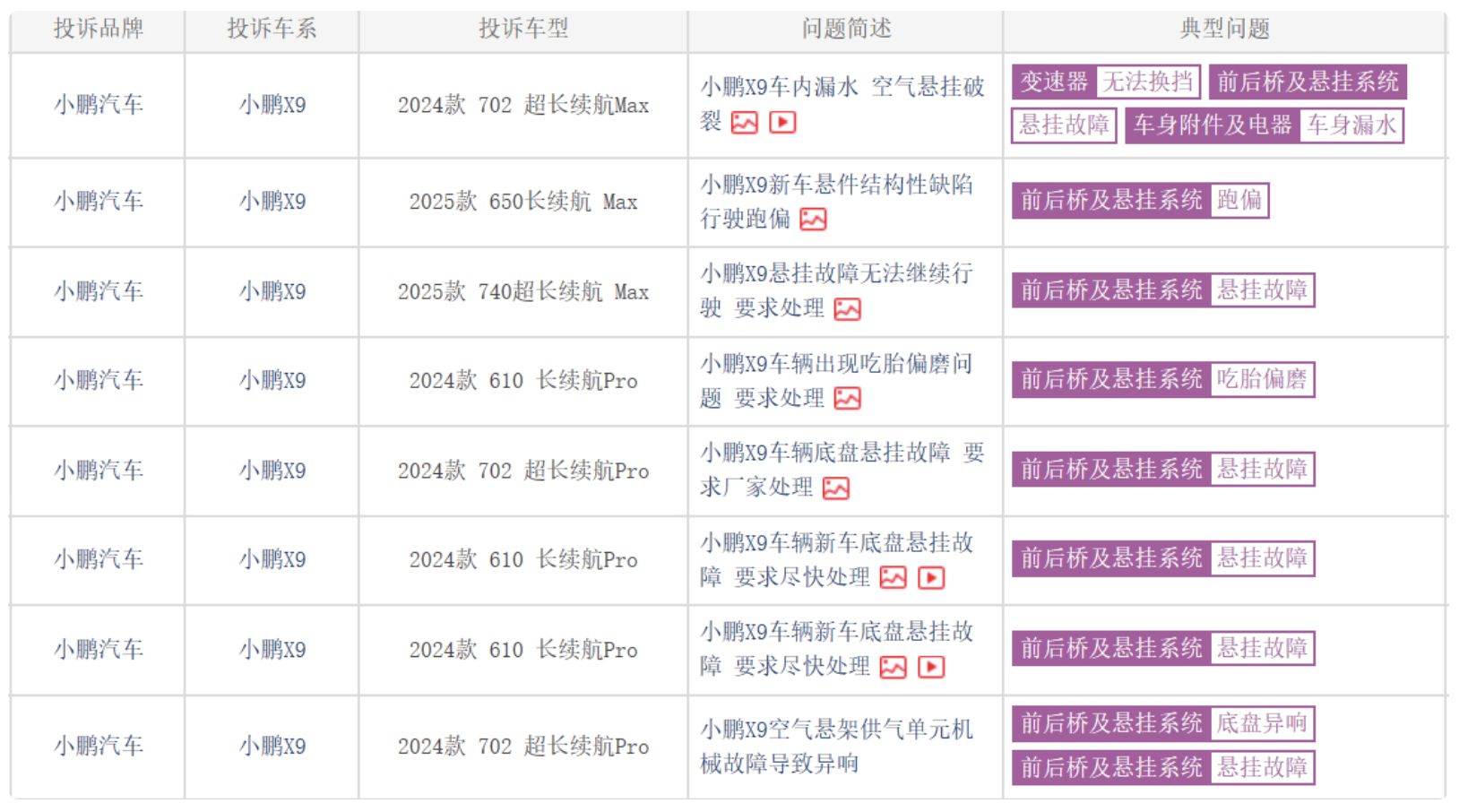View image icon in 吃胎偏磨问题 row

click(x=847, y=399)
